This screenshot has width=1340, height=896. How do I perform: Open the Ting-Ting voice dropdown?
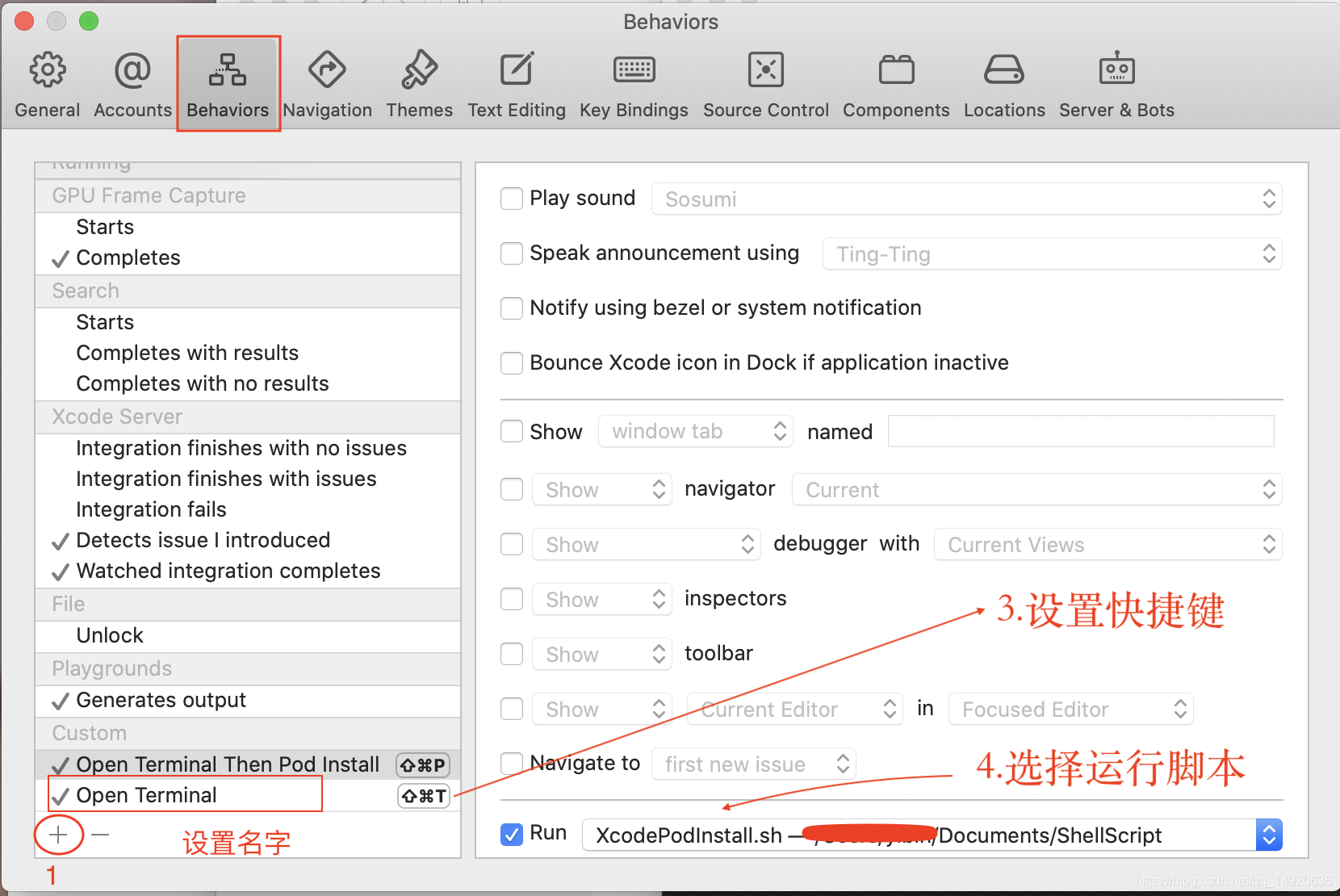1053,253
